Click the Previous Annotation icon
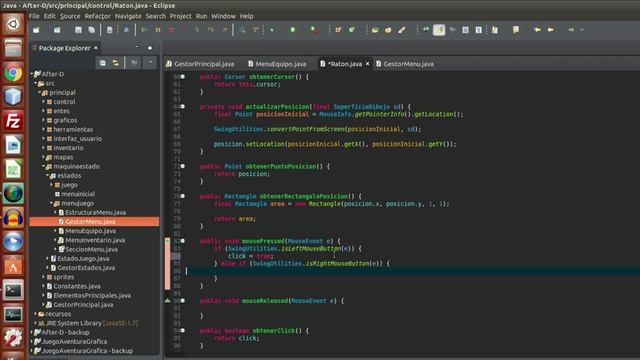The width and height of the screenshot is (640, 360). 516,30
